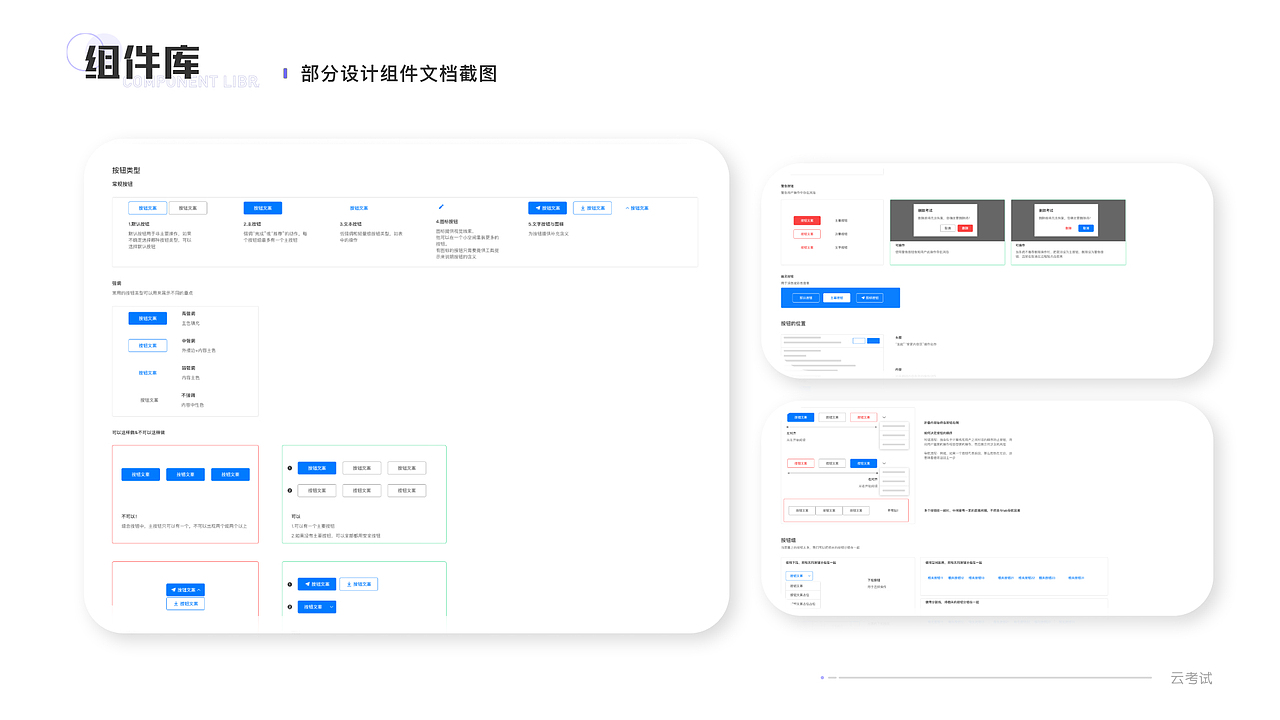Click the caret text button in 常规按钮 row
Viewport: 1280px width, 720px height.
pyautogui.click(x=637, y=208)
